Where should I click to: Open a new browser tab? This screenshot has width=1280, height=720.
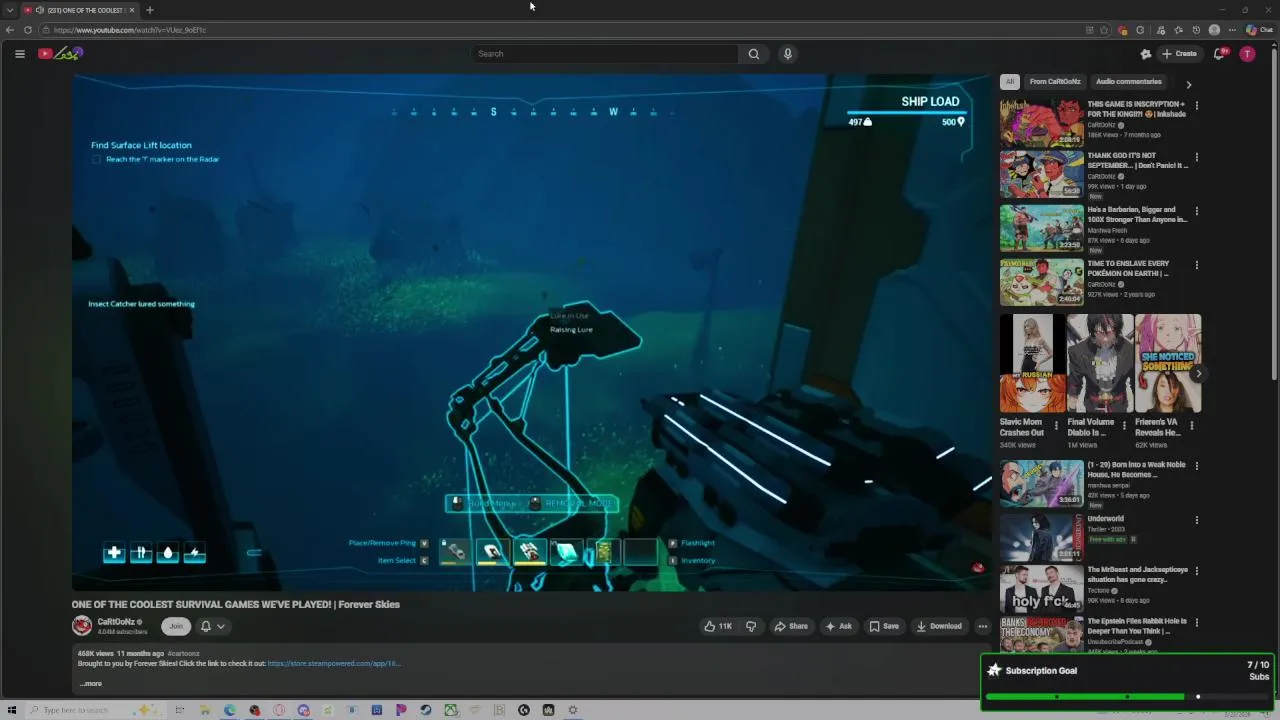[x=149, y=10]
